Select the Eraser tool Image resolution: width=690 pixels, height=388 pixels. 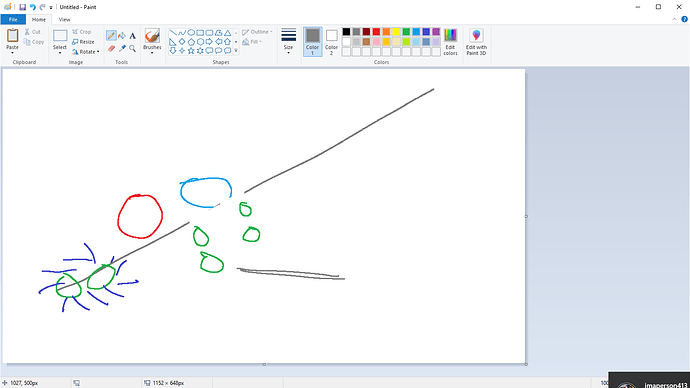click(x=111, y=48)
